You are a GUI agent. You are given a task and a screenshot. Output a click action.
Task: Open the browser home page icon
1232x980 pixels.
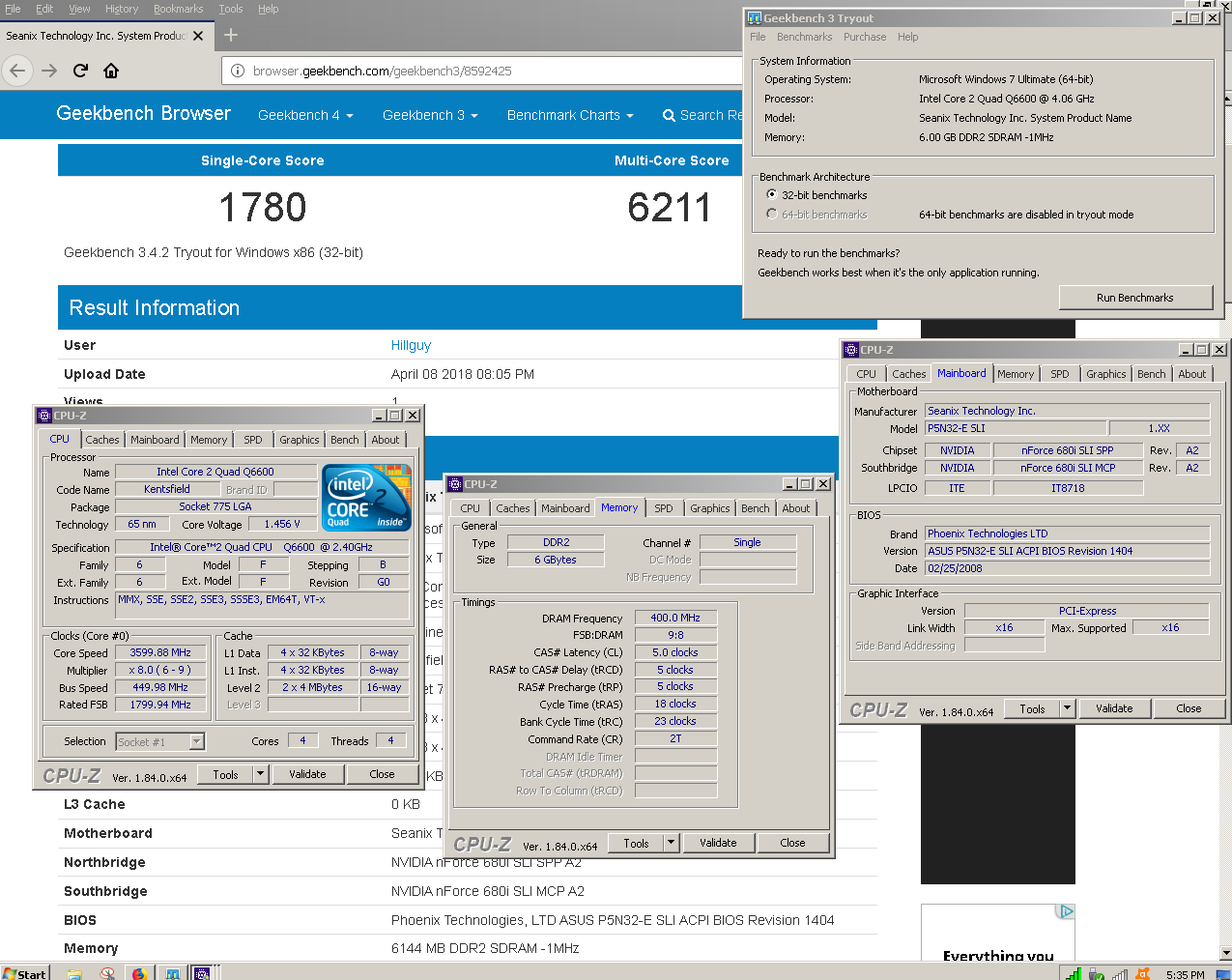pyautogui.click(x=111, y=71)
